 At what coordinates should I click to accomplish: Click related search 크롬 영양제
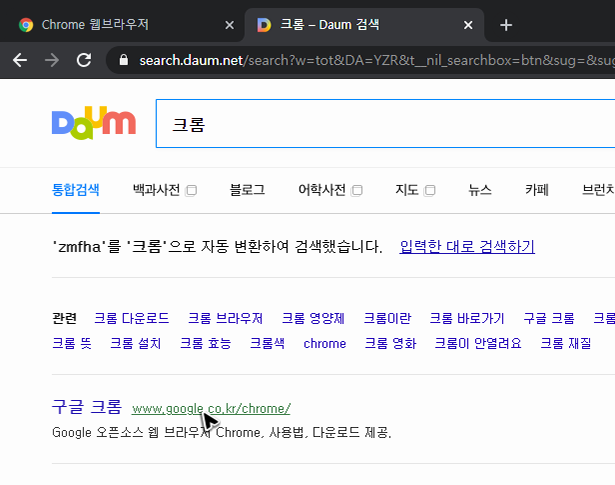click(x=313, y=318)
